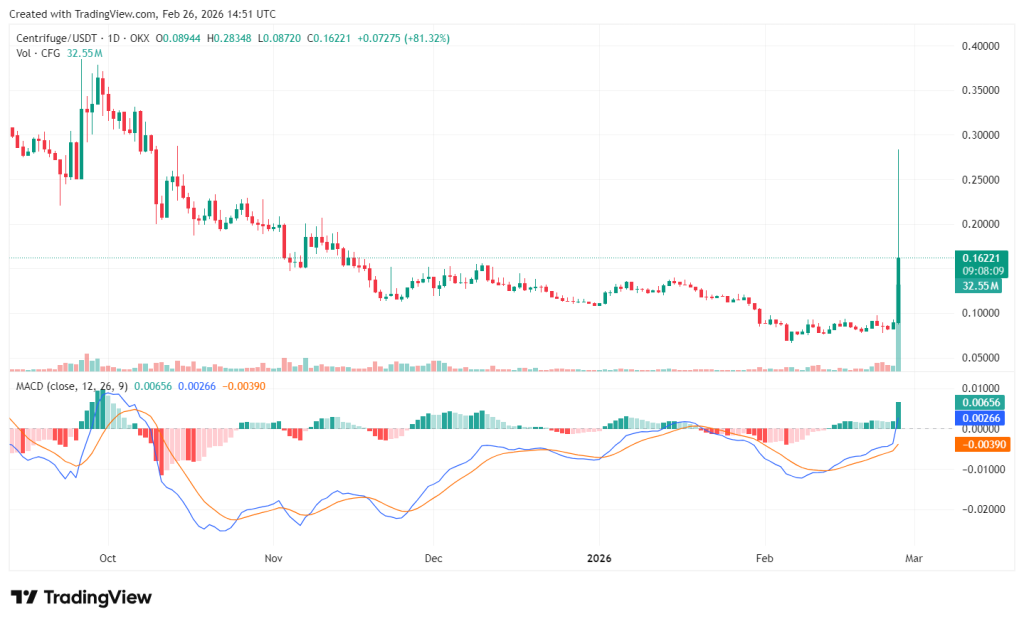Screen dimensions: 1024x624
Task: Click the 32.55M volume value in legend
Action: click(84, 54)
